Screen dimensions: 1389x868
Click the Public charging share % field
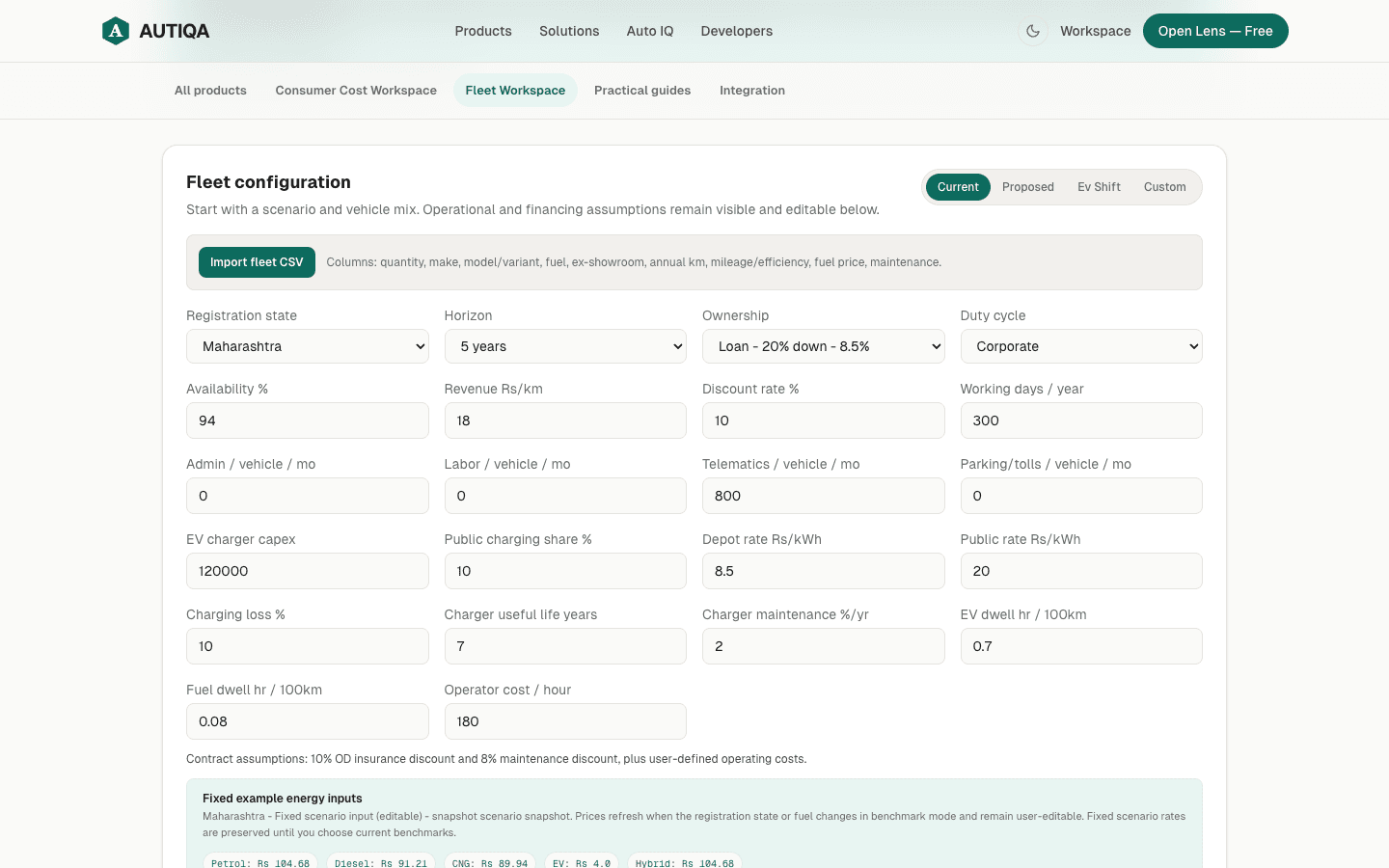pyautogui.click(x=565, y=571)
